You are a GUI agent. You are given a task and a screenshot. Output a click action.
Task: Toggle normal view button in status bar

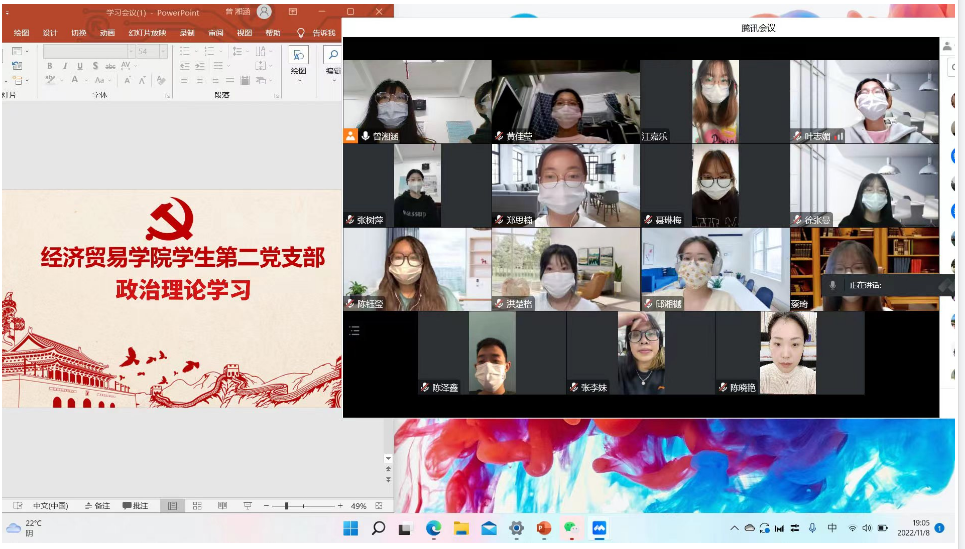point(171,506)
